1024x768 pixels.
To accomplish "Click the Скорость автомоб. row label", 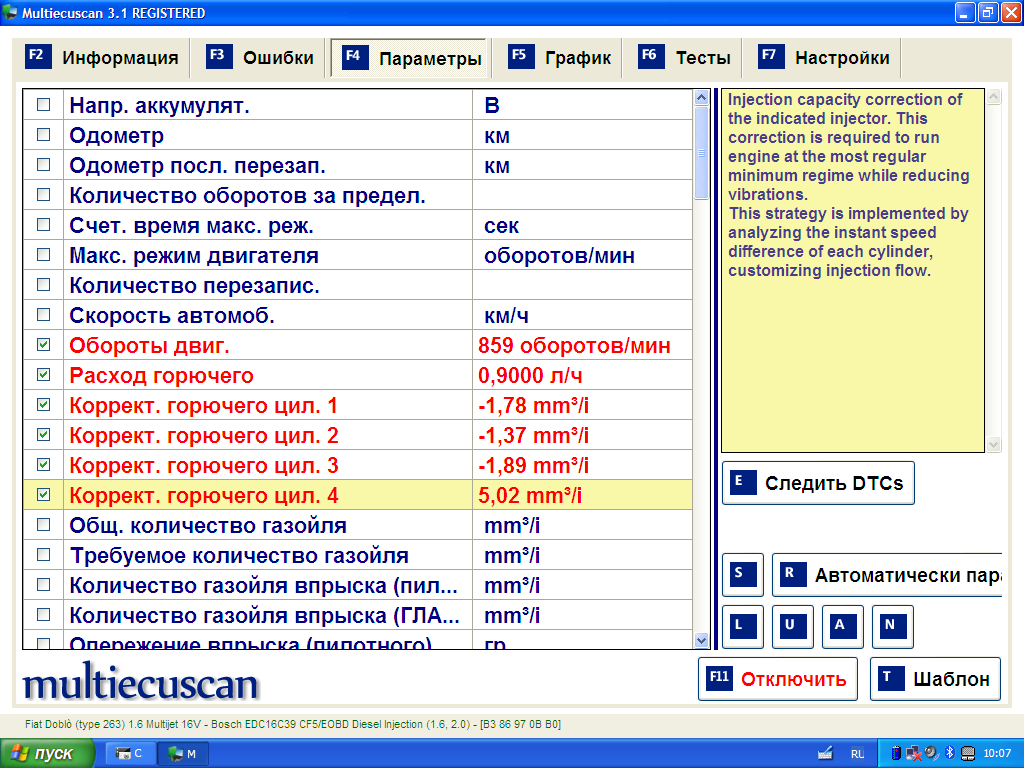I will point(172,315).
